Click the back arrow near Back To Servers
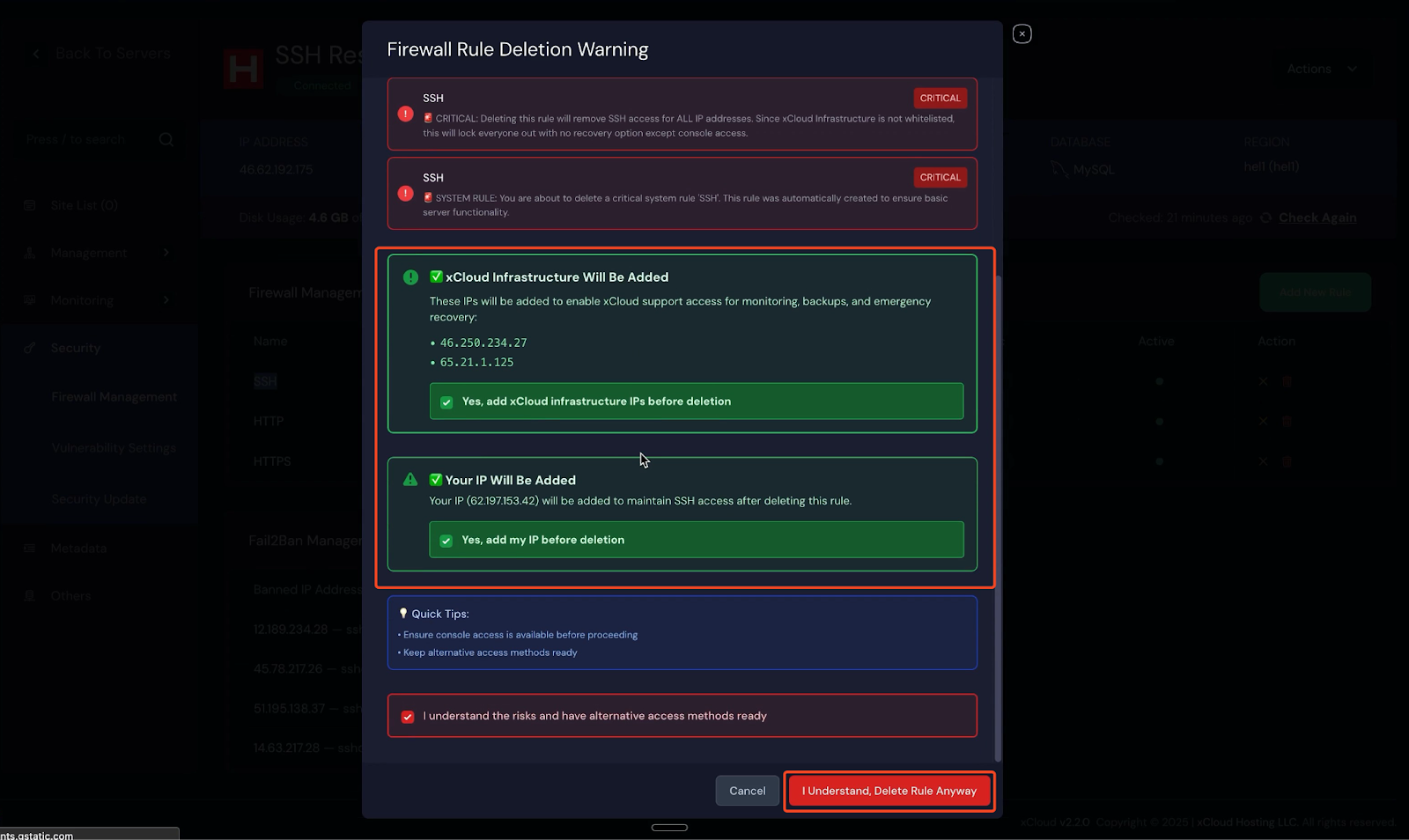The height and width of the screenshot is (840, 1409). (x=35, y=54)
